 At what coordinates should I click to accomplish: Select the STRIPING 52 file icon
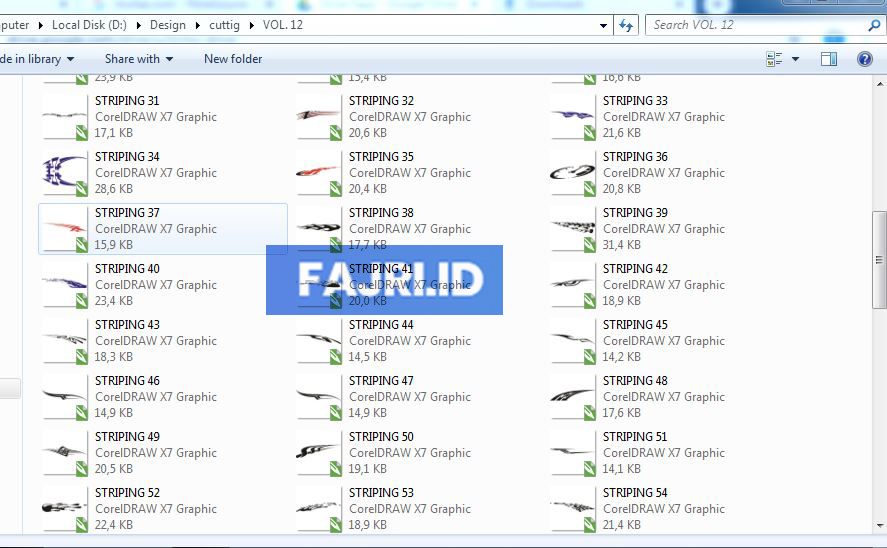click(x=65, y=509)
